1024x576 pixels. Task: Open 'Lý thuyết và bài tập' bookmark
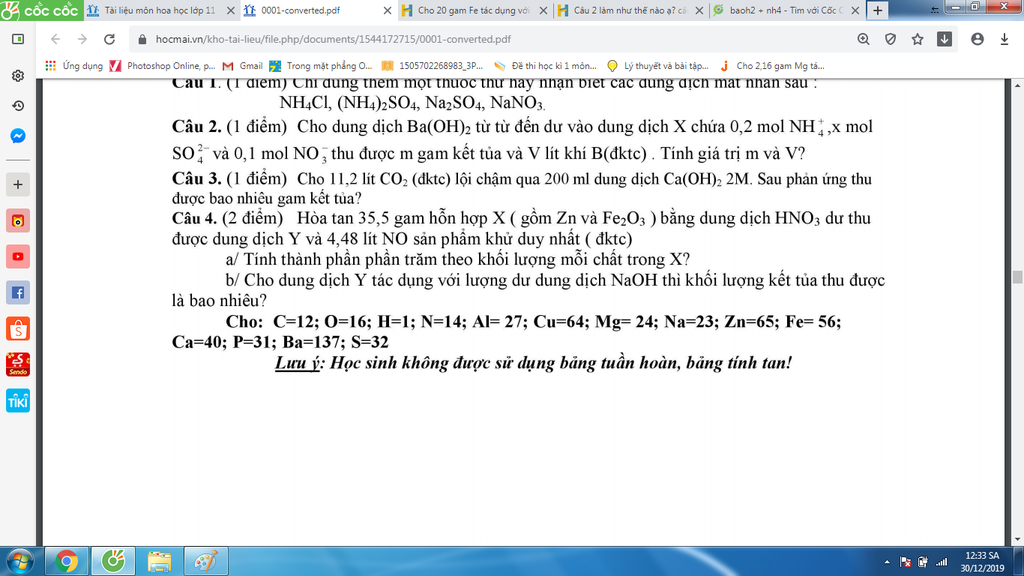tap(658, 66)
